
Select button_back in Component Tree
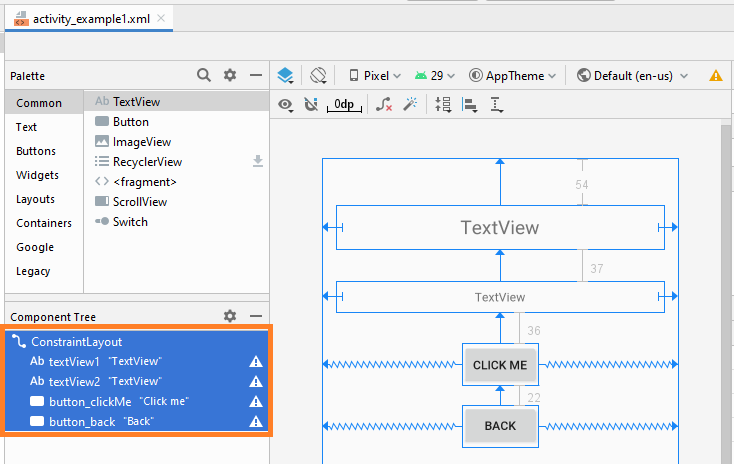(136, 421)
